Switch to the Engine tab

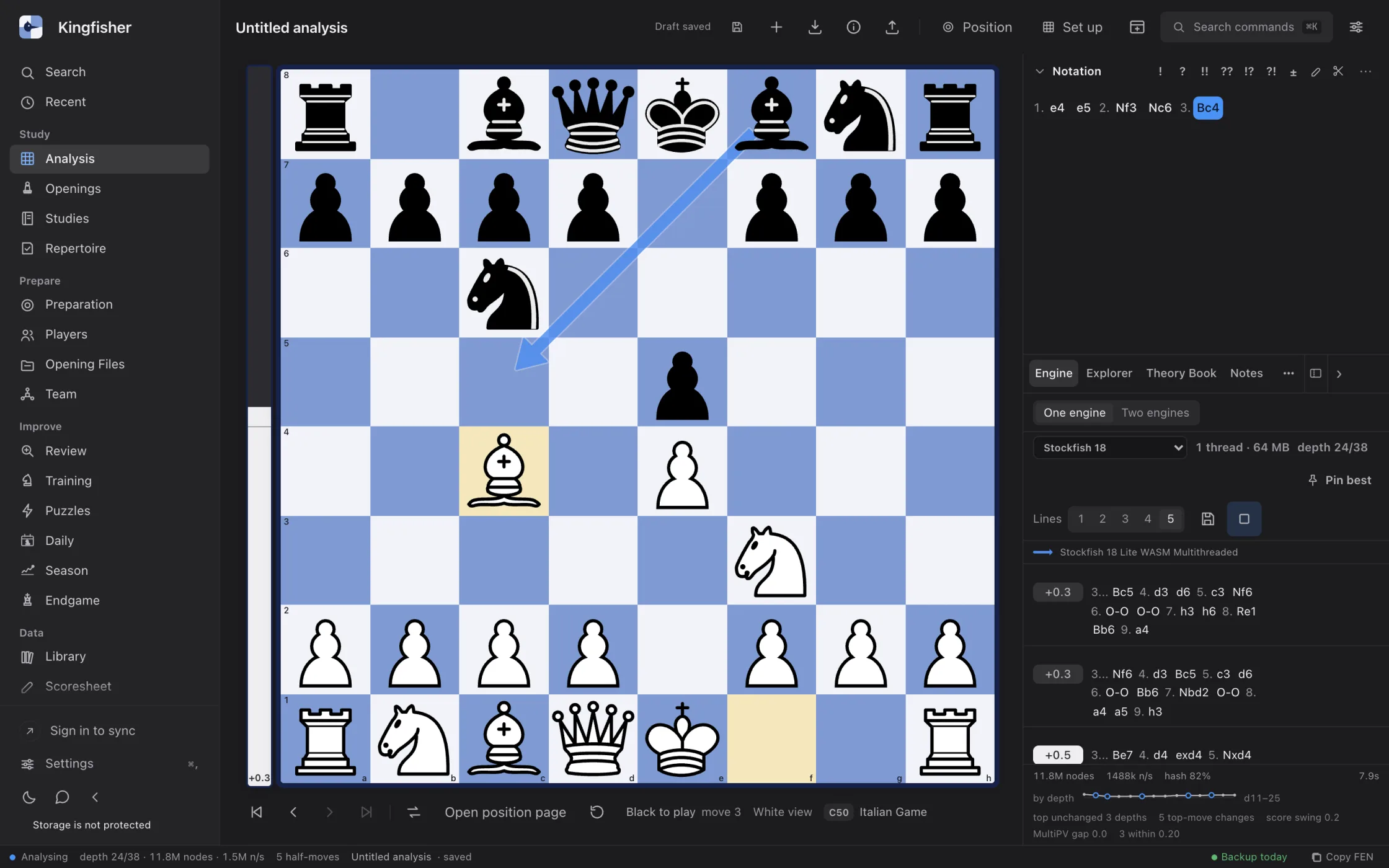[x=1054, y=373]
